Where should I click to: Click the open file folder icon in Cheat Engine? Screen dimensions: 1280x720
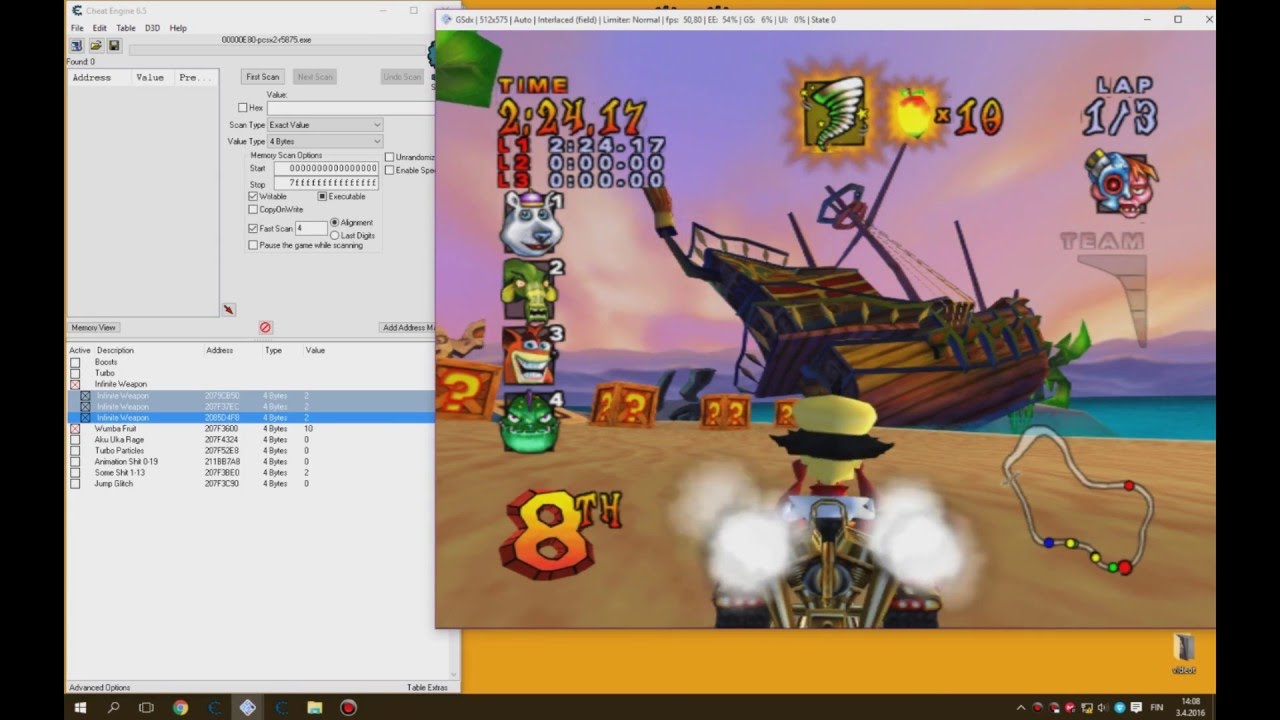coord(96,46)
